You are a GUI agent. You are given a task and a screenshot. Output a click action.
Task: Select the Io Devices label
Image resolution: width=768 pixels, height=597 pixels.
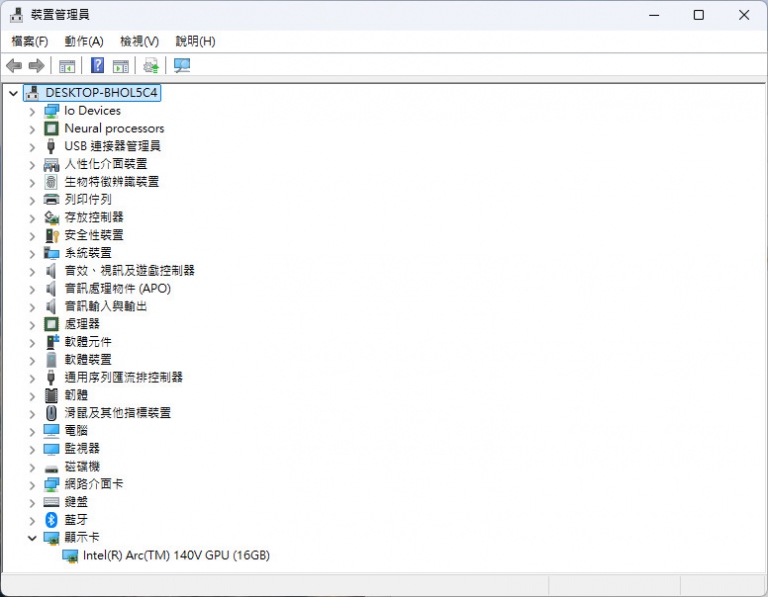pyautogui.click(x=92, y=111)
